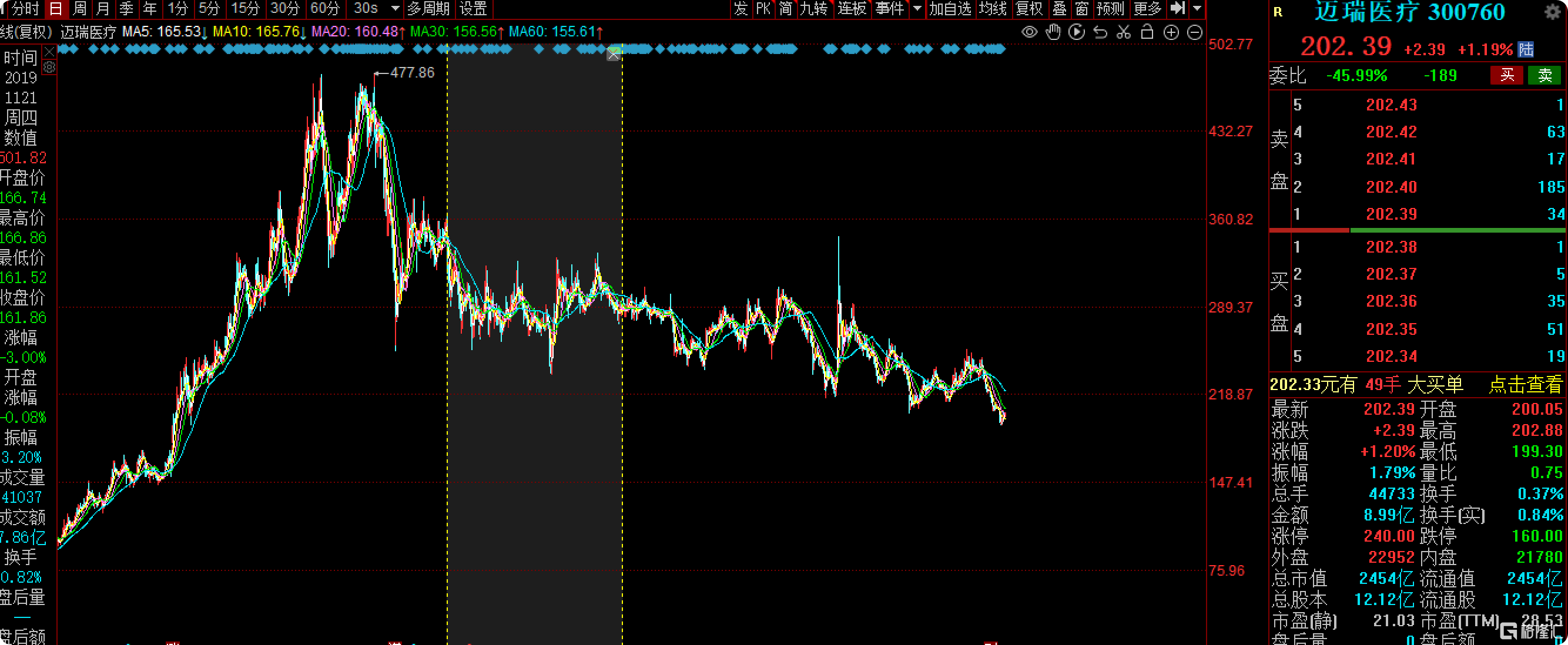This screenshot has height=645, width=1568.
Task: Click the gear icon under data panel close
Action: point(49,68)
